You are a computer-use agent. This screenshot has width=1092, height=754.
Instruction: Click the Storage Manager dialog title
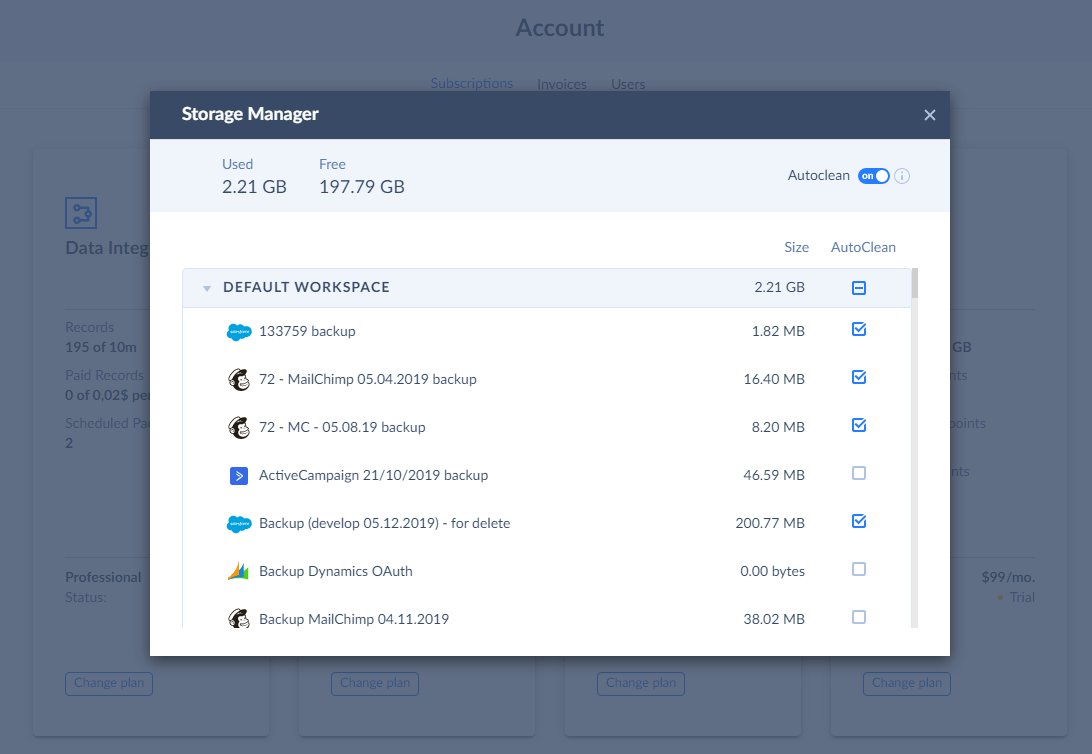click(250, 114)
